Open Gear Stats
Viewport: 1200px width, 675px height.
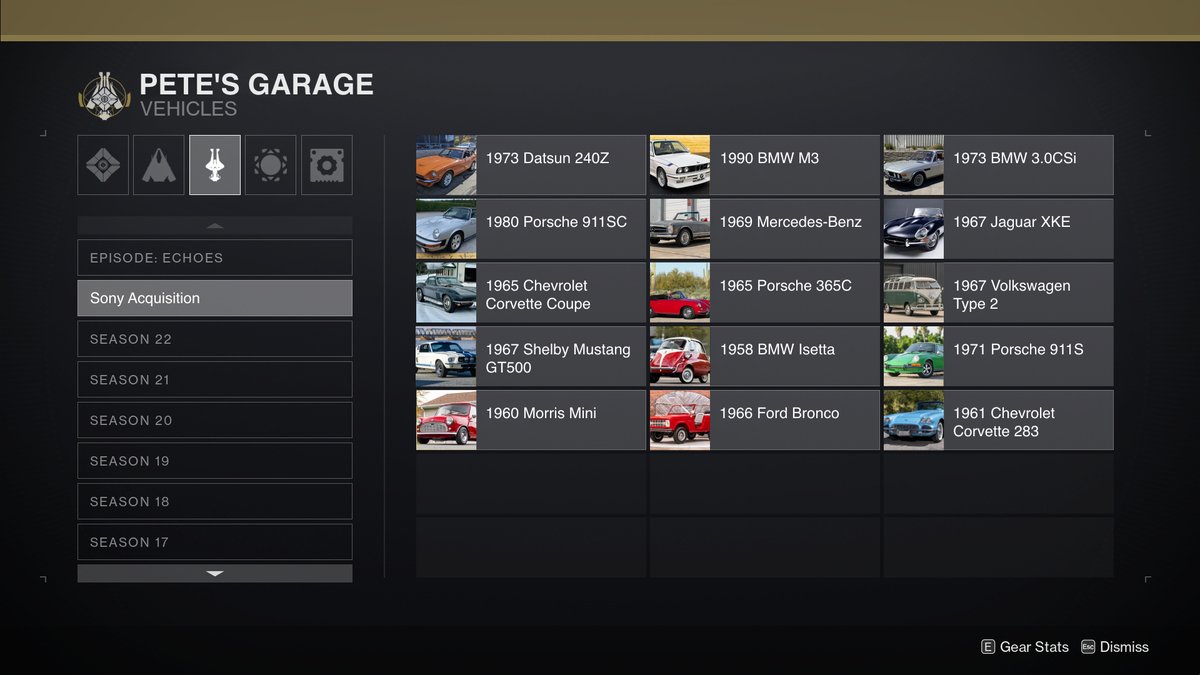tap(1034, 647)
